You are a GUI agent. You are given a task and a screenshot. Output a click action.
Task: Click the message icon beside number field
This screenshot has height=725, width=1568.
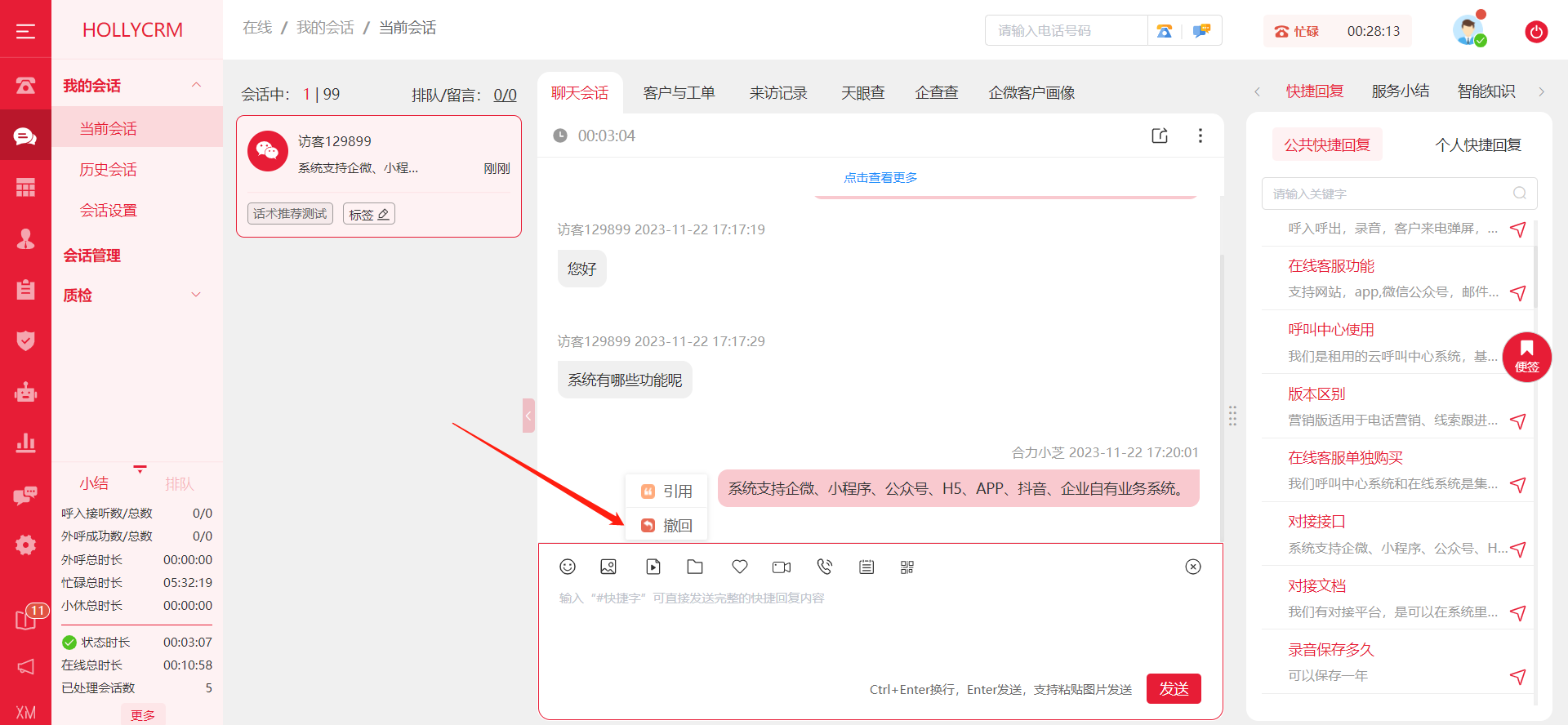[1201, 31]
